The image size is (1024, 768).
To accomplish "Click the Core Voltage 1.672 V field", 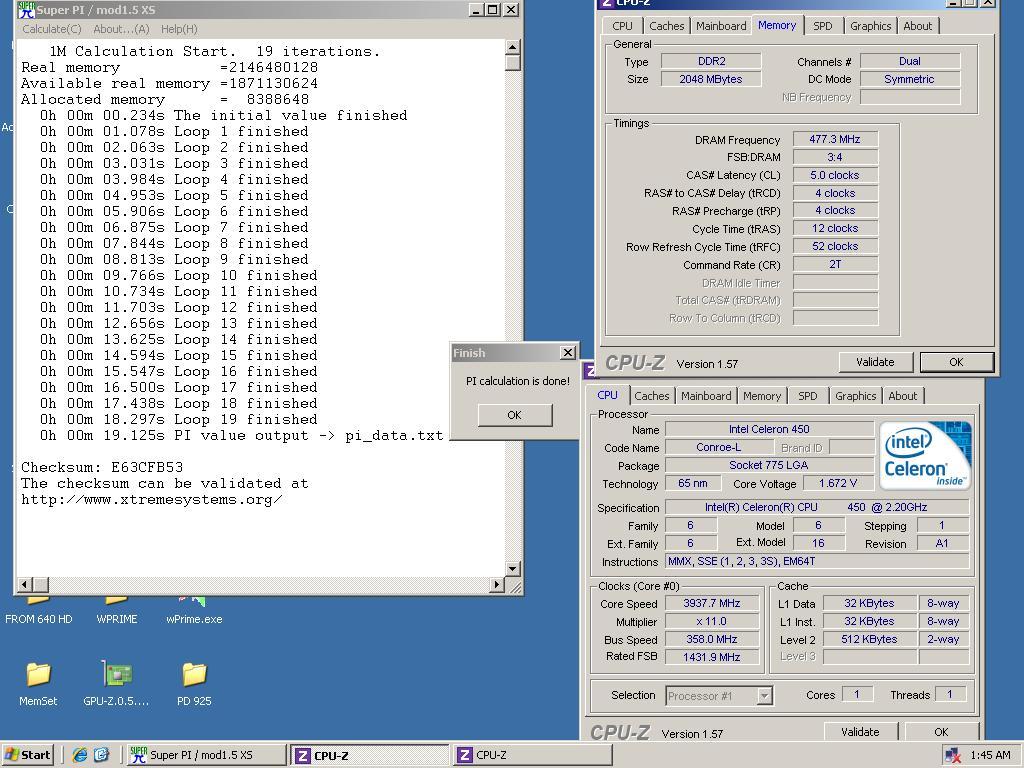I will point(839,483).
